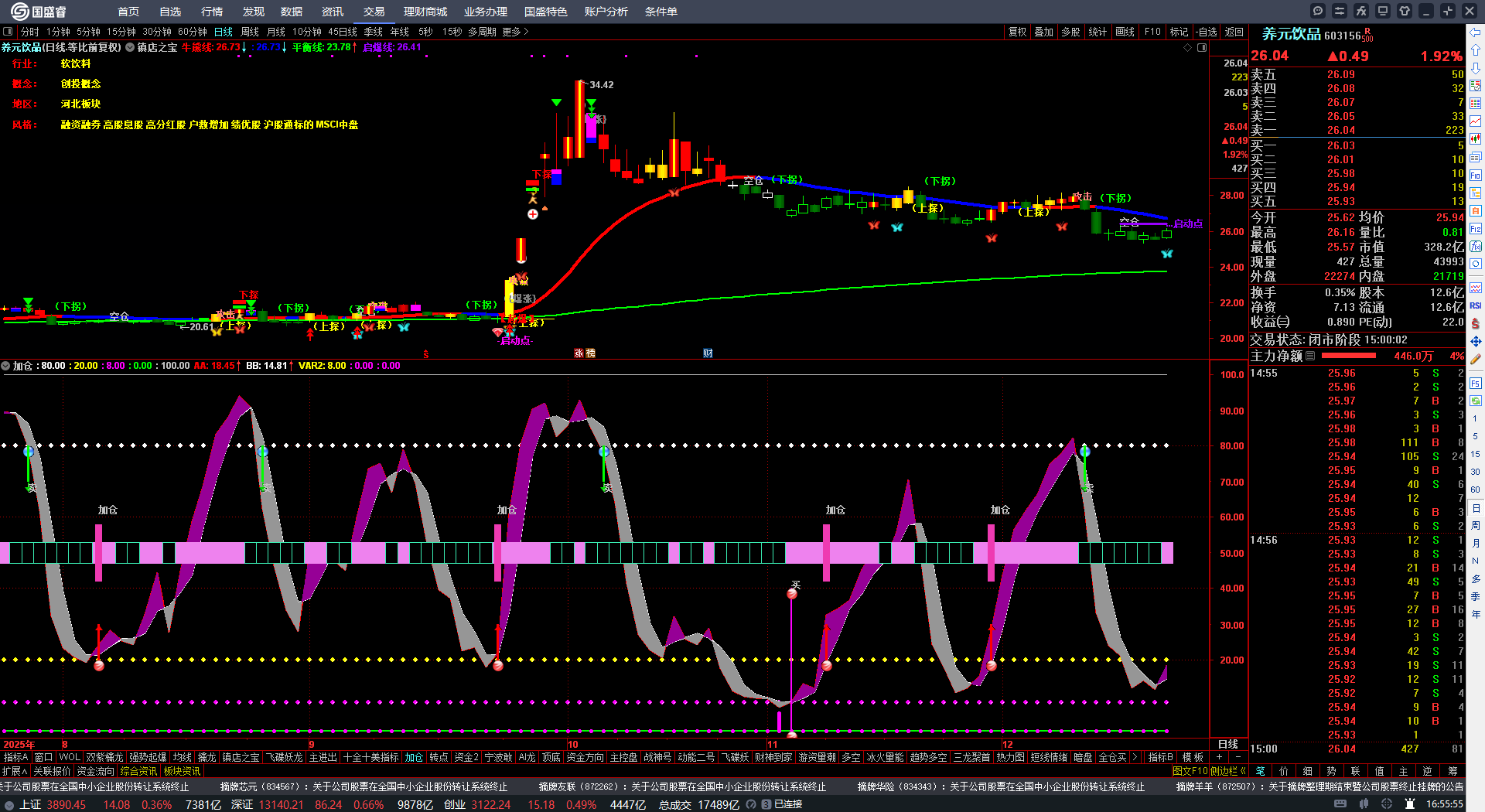Click the 2025年 timeline year label
The image size is (1485, 812).
pyautogui.click(x=19, y=745)
